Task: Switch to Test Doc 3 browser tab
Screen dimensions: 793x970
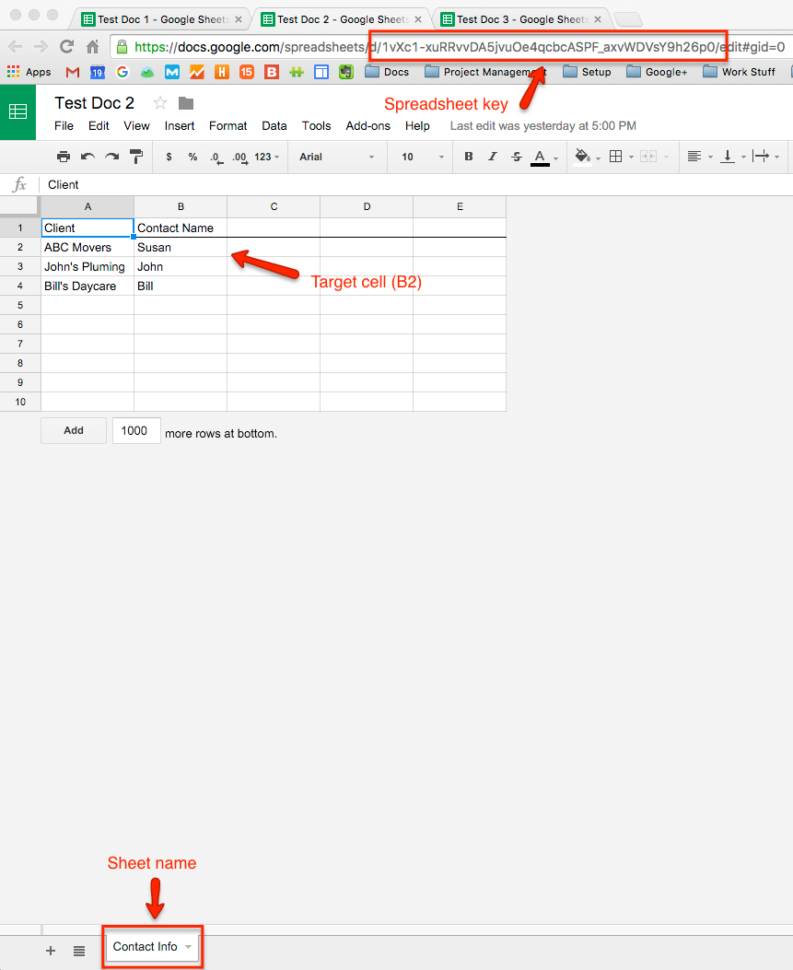Action: click(521, 19)
